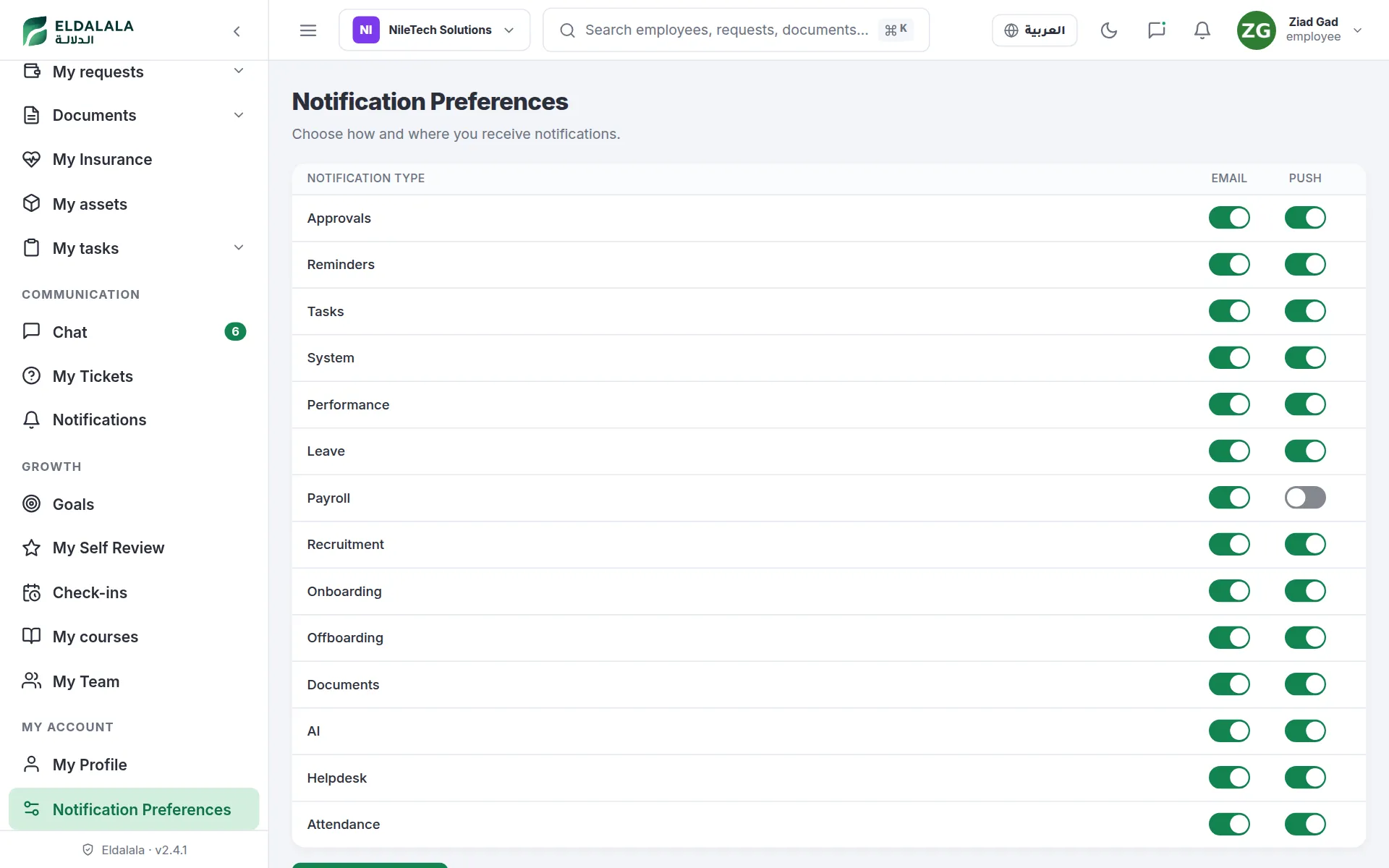Collapse sidebar with the left chevron icon
Viewport: 1389px width, 868px height.
tap(237, 31)
